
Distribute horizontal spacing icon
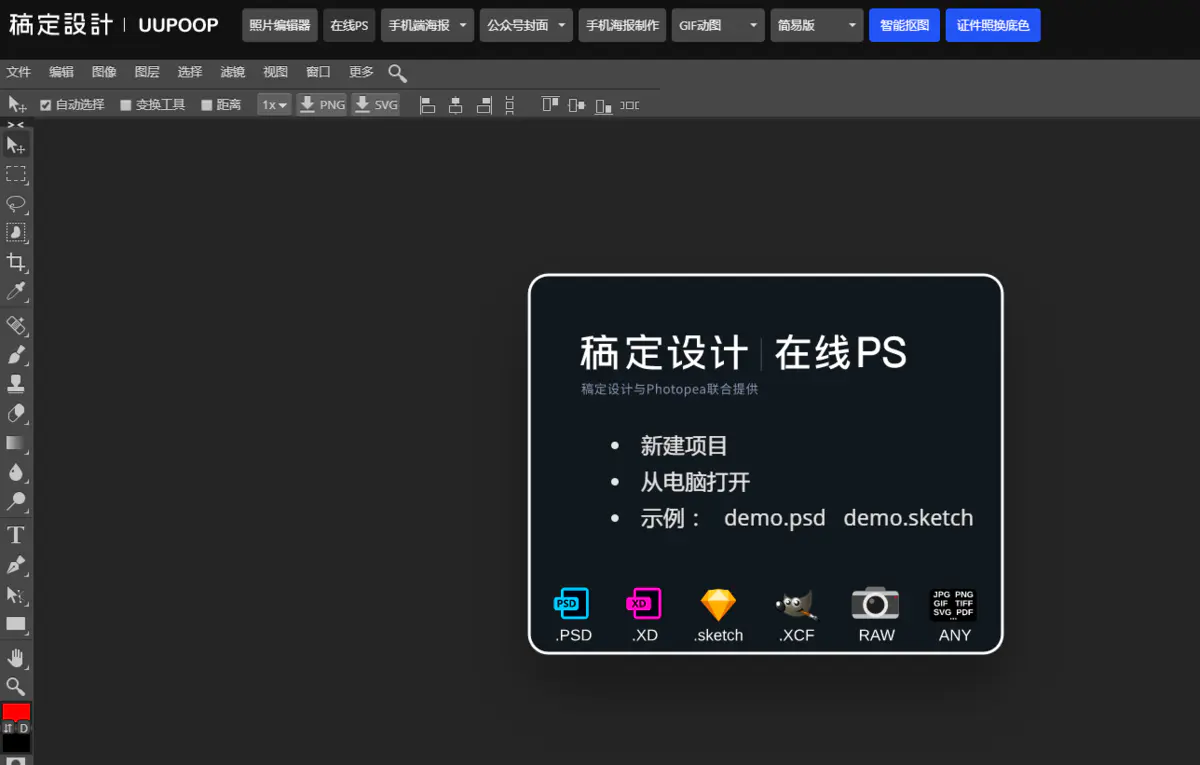coord(630,105)
